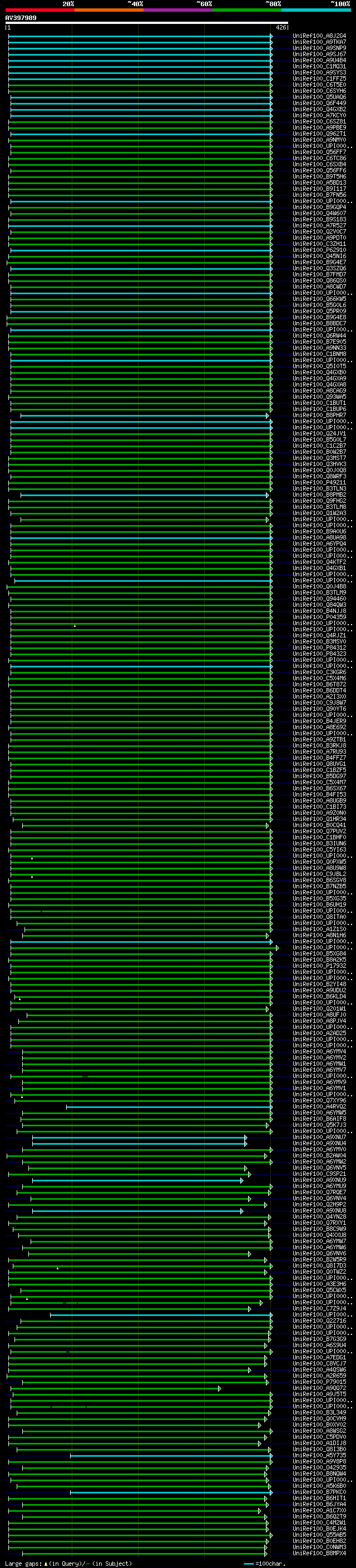Select the UniRef100_A8UA98 entry
Image resolution: width=356 pixels, height=1568 pixels.
[319, 537]
